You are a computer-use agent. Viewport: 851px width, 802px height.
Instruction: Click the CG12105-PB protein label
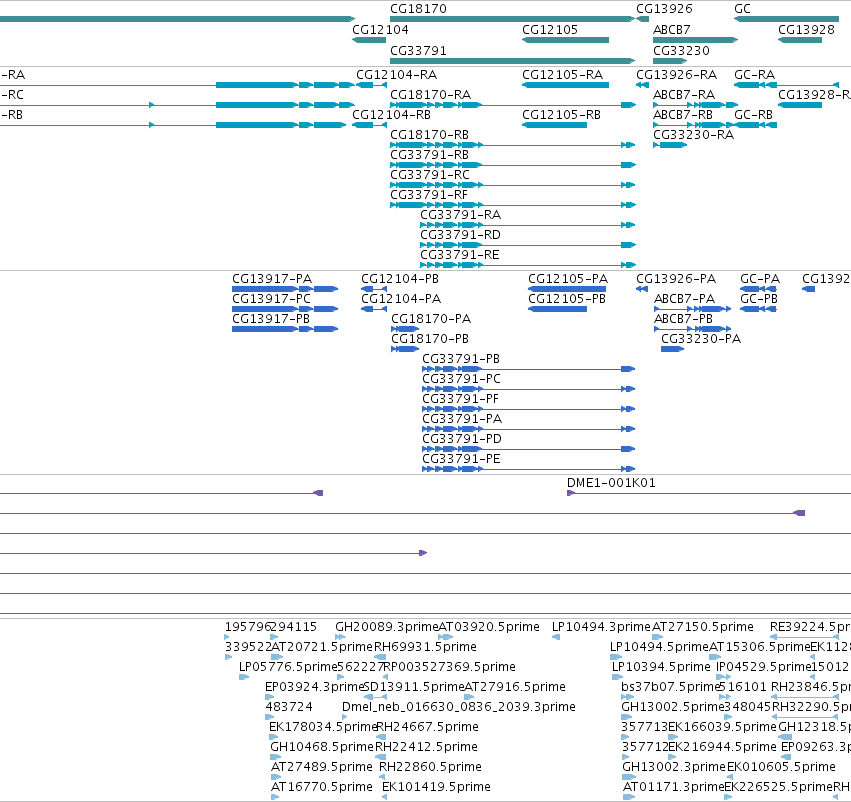567,299
